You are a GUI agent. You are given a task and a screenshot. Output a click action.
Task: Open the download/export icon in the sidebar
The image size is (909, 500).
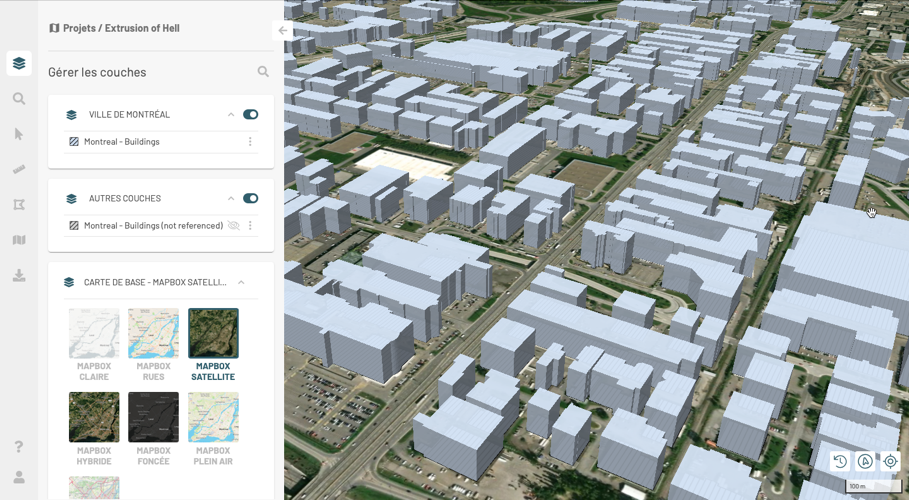(x=19, y=276)
